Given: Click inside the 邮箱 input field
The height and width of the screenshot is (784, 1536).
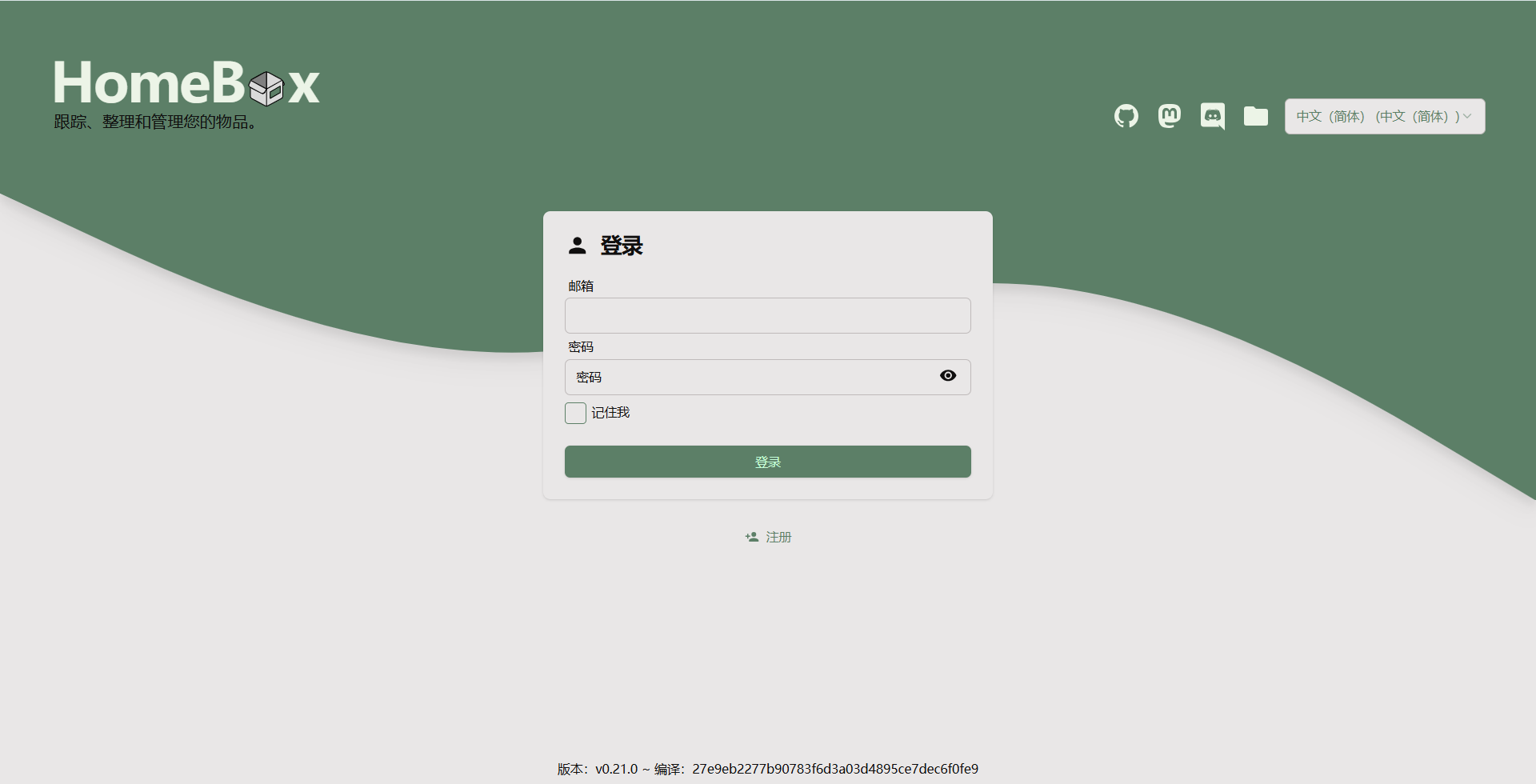Looking at the screenshot, I should (767, 315).
